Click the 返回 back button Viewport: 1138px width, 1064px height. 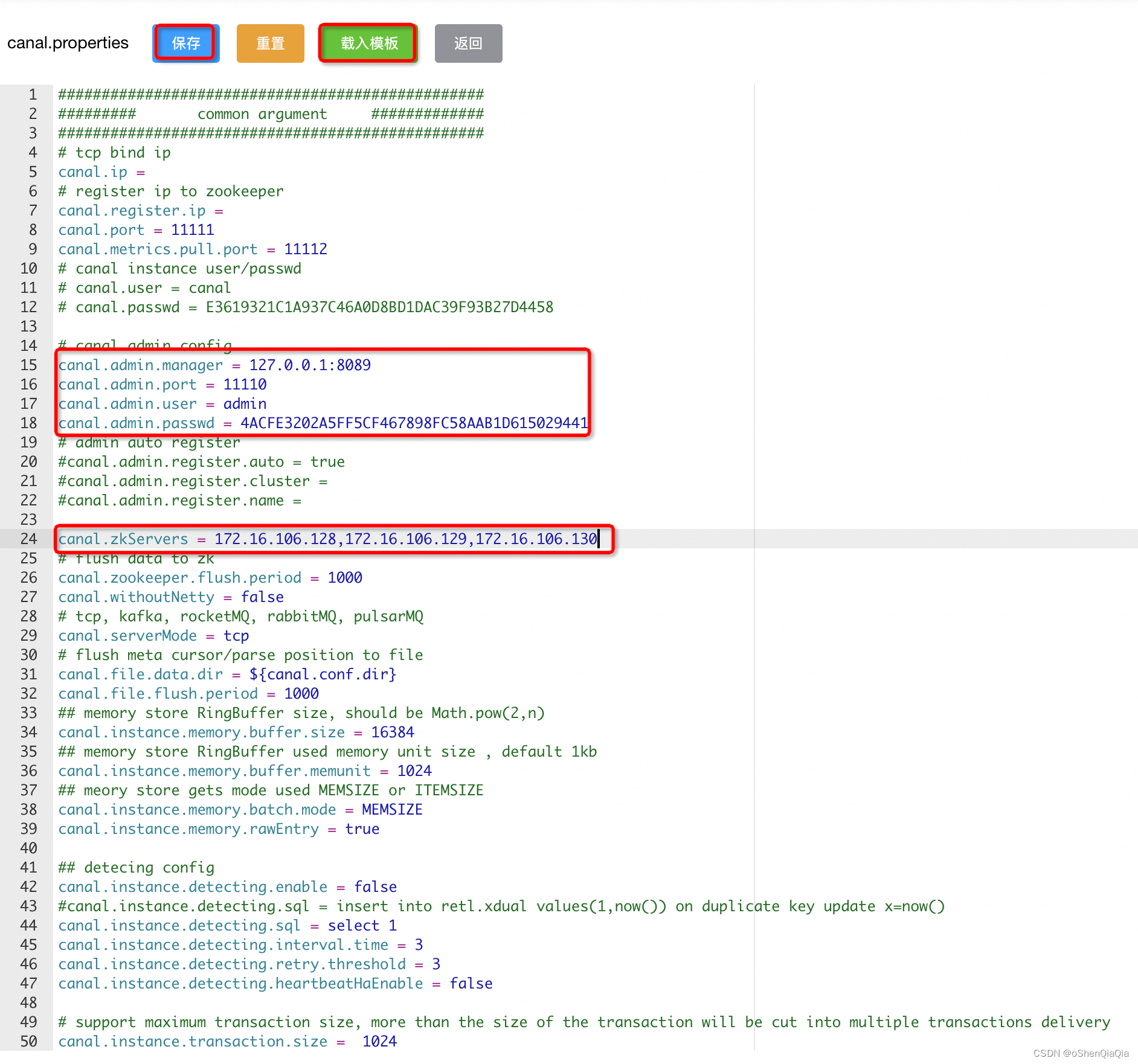pos(468,43)
